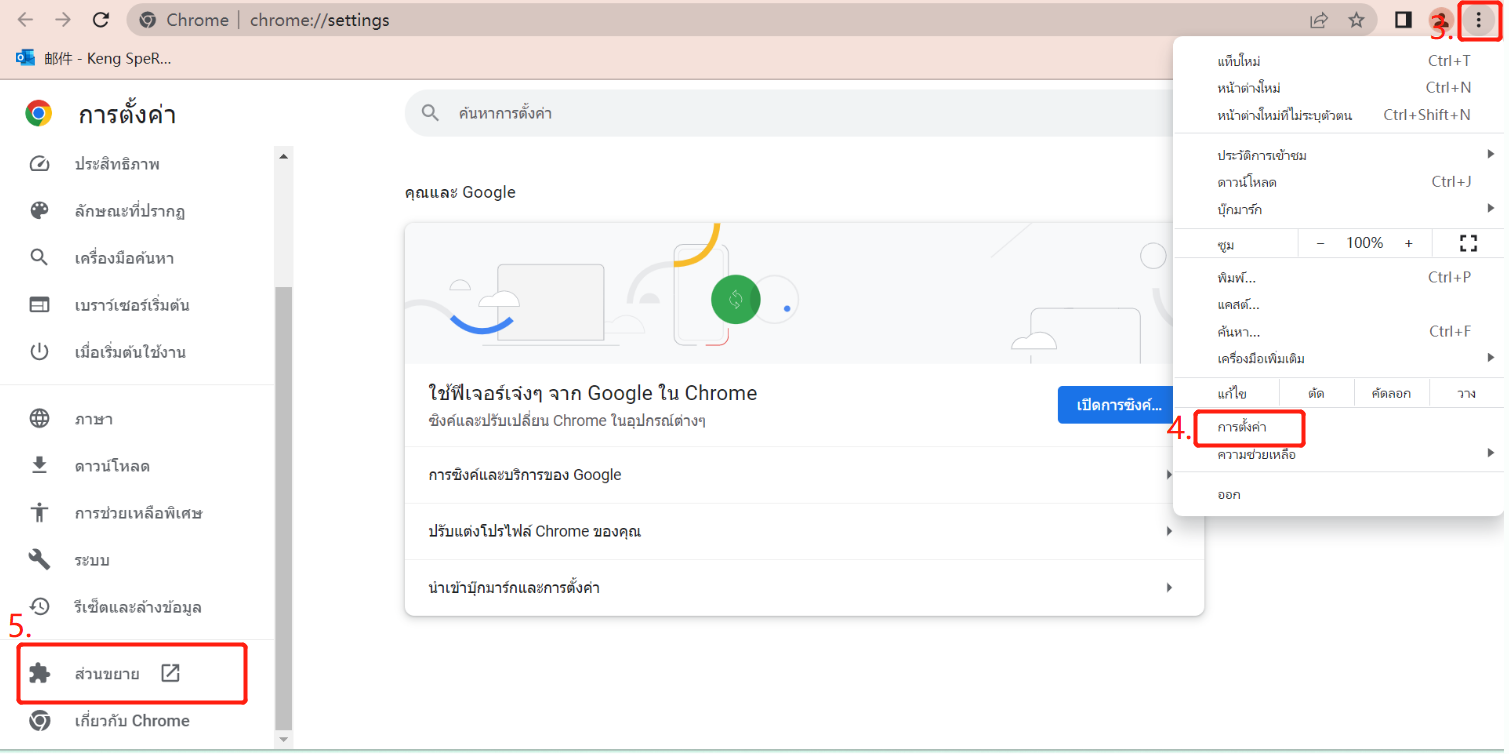The image size is (1509, 754).
Task: Go back using the browser back arrow
Action: [x=25, y=20]
